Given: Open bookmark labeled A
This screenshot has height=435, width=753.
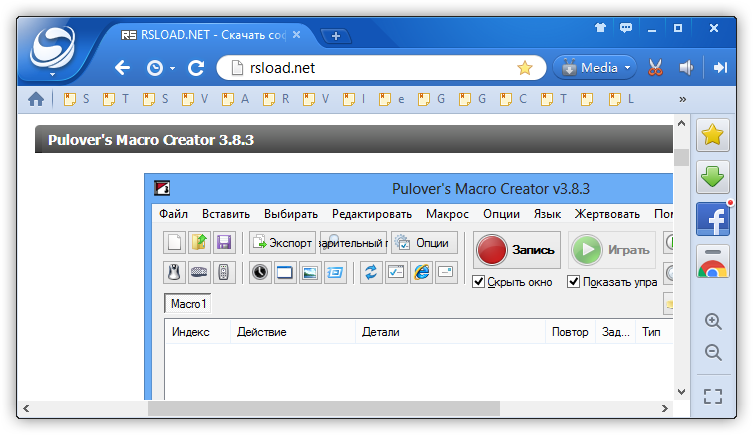Looking at the screenshot, I should [235, 99].
